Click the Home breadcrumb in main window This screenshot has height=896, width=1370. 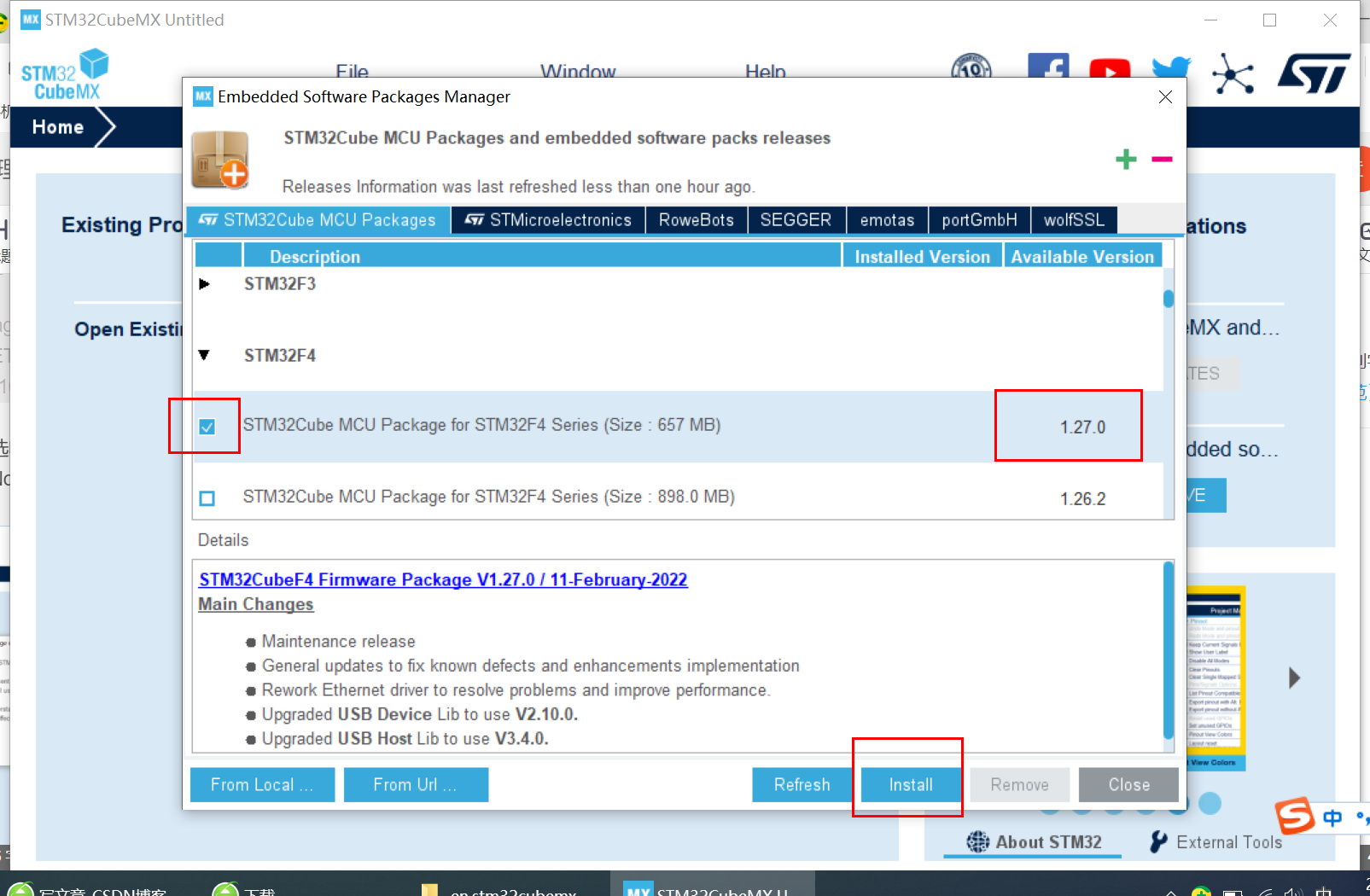click(58, 127)
